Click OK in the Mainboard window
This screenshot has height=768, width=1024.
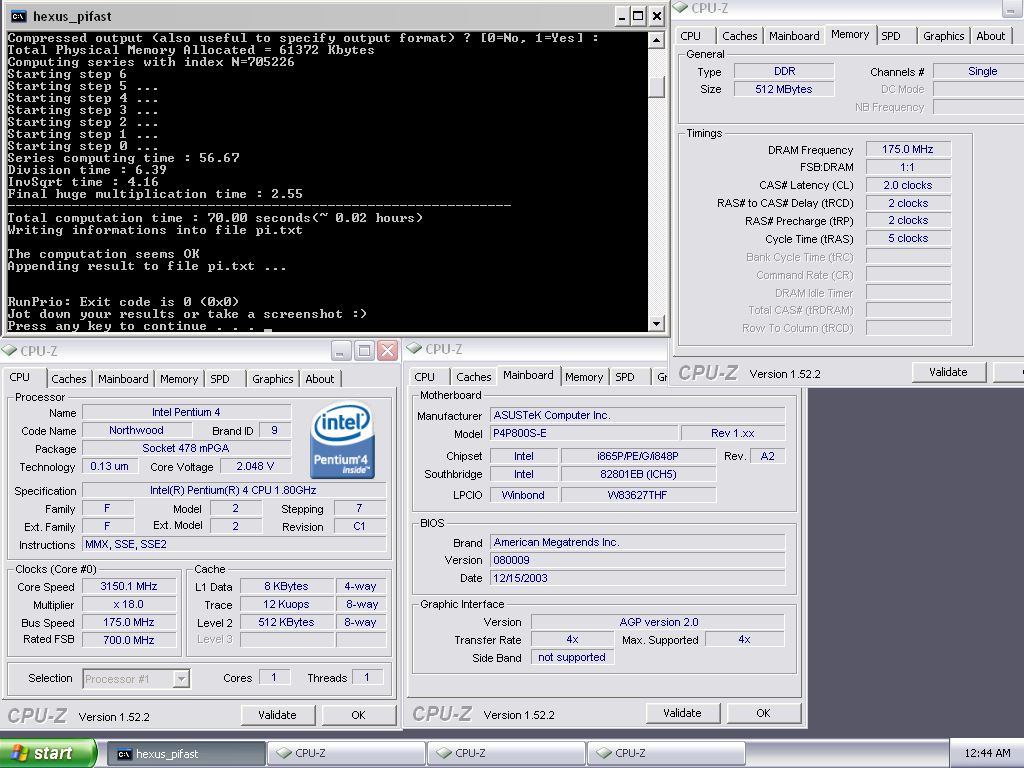763,713
